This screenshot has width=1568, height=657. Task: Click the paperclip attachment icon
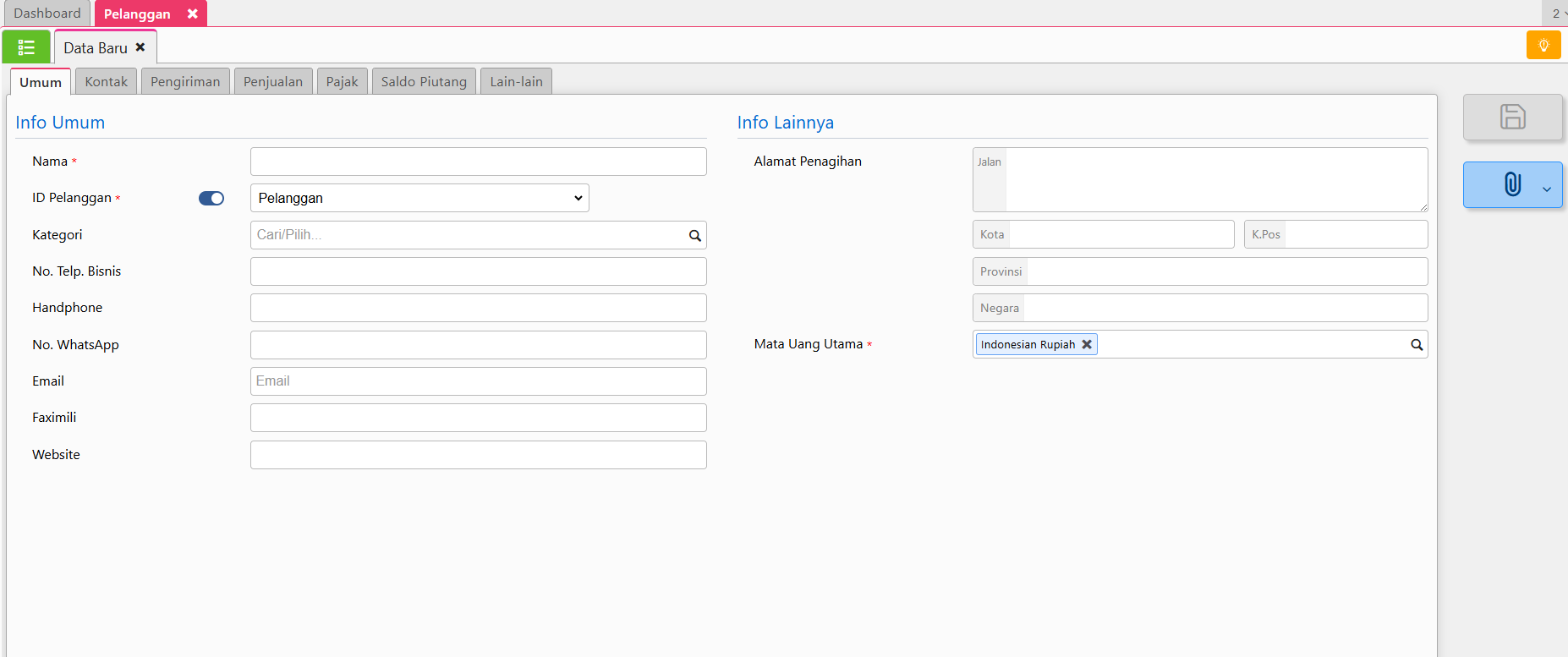pyautogui.click(x=1511, y=184)
